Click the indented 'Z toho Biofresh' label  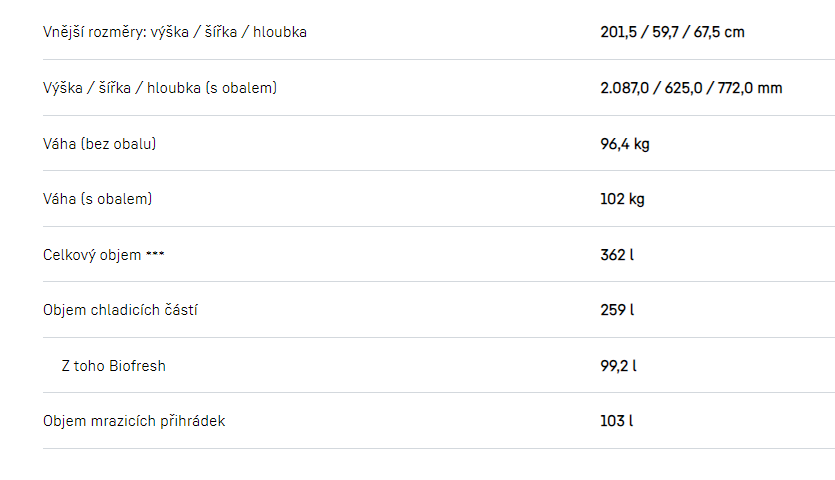click(x=113, y=366)
